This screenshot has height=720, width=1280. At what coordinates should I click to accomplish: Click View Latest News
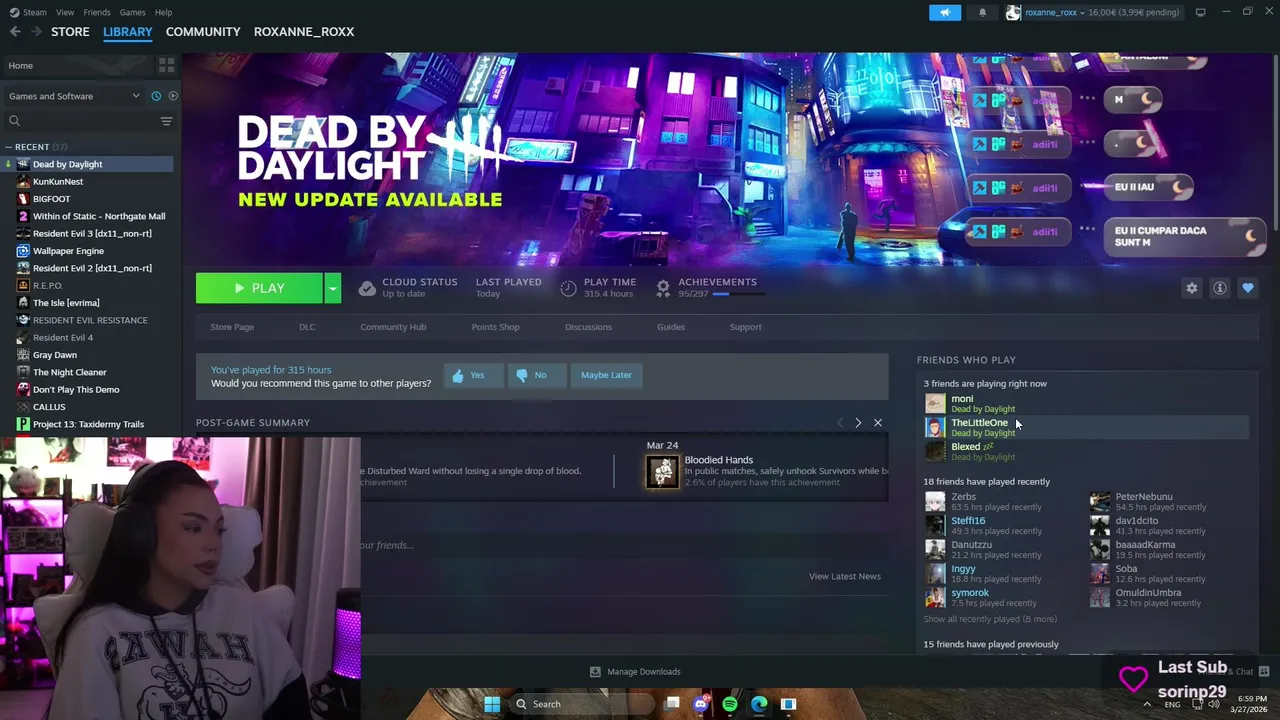845,576
